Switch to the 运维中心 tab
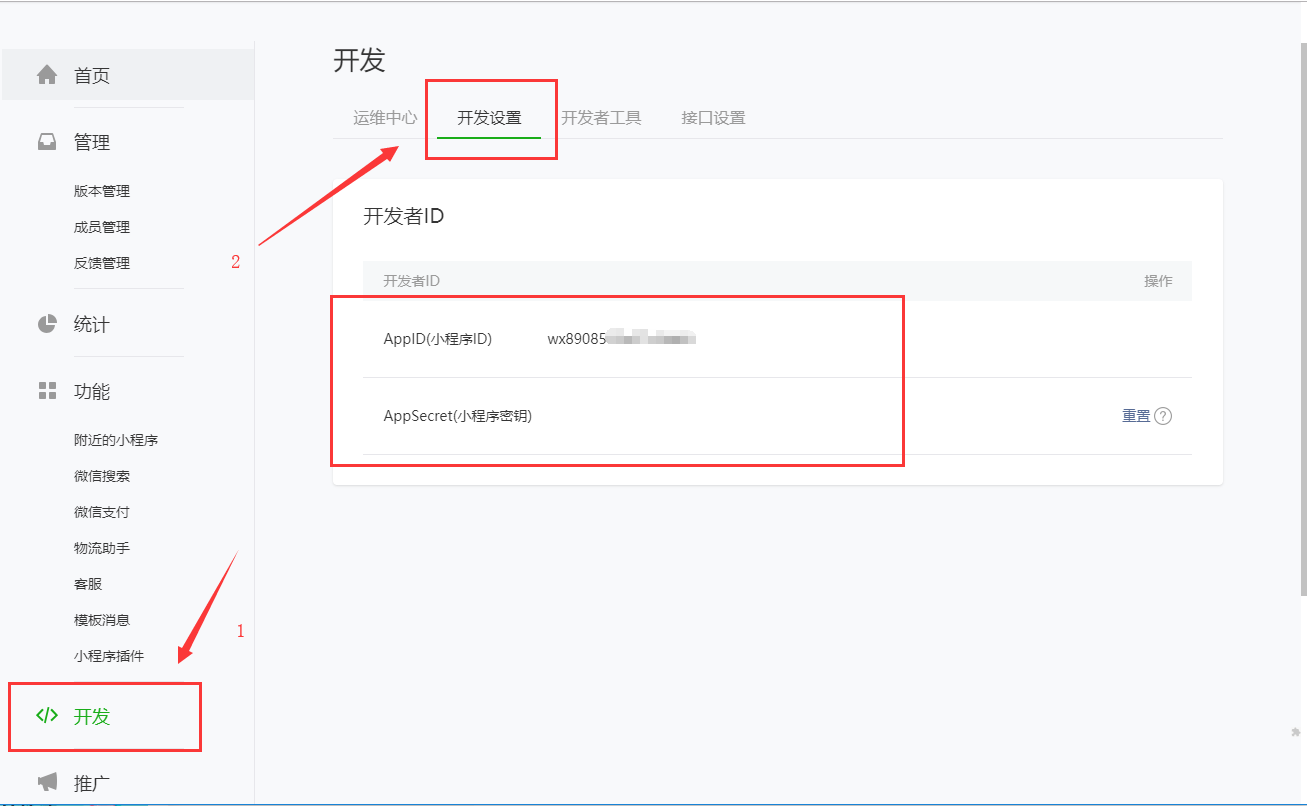The height and width of the screenshot is (806, 1307). pyautogui.click(x=385, y=117)
